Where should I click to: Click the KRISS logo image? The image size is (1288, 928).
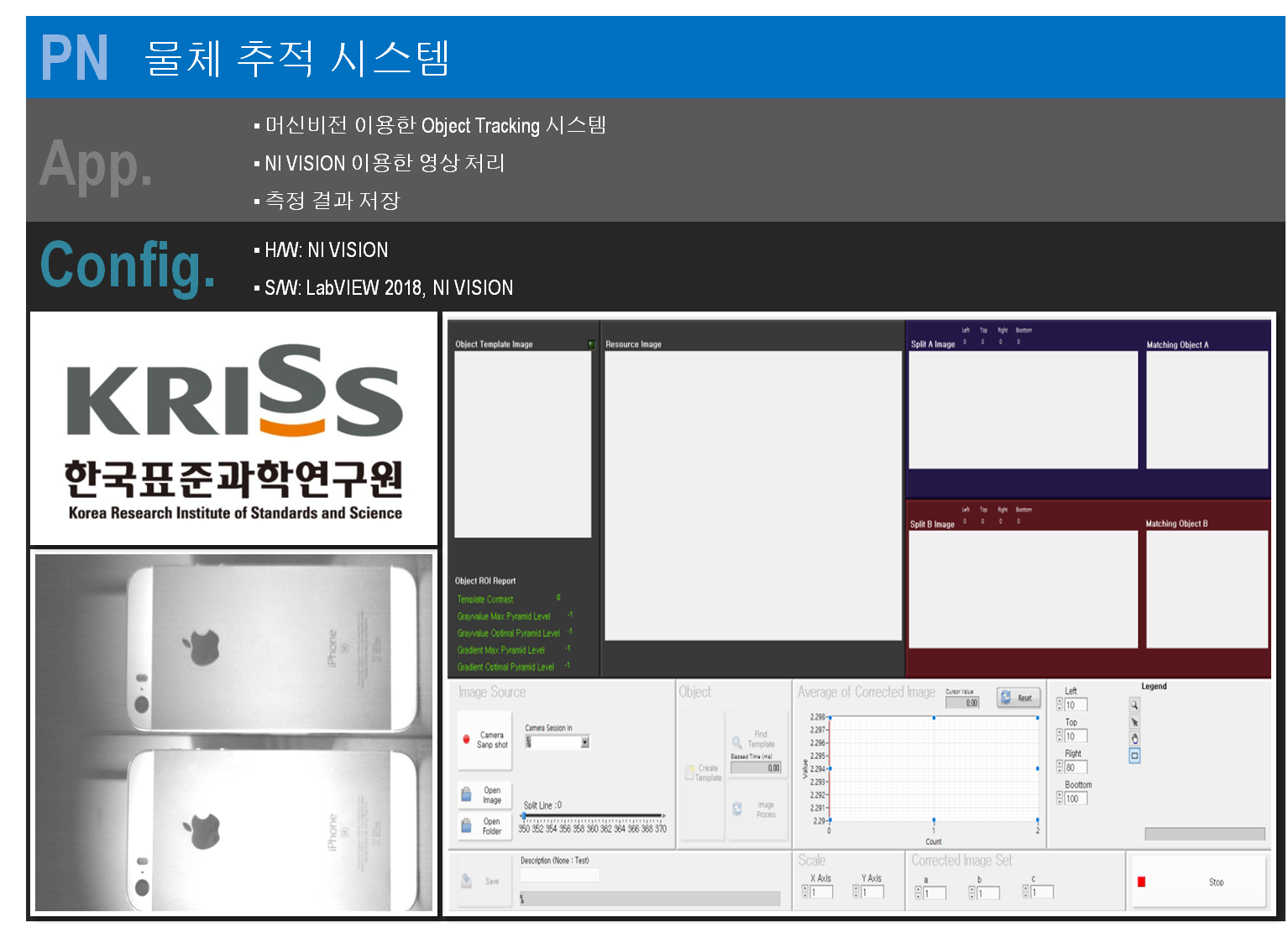[x=234, y=429]
